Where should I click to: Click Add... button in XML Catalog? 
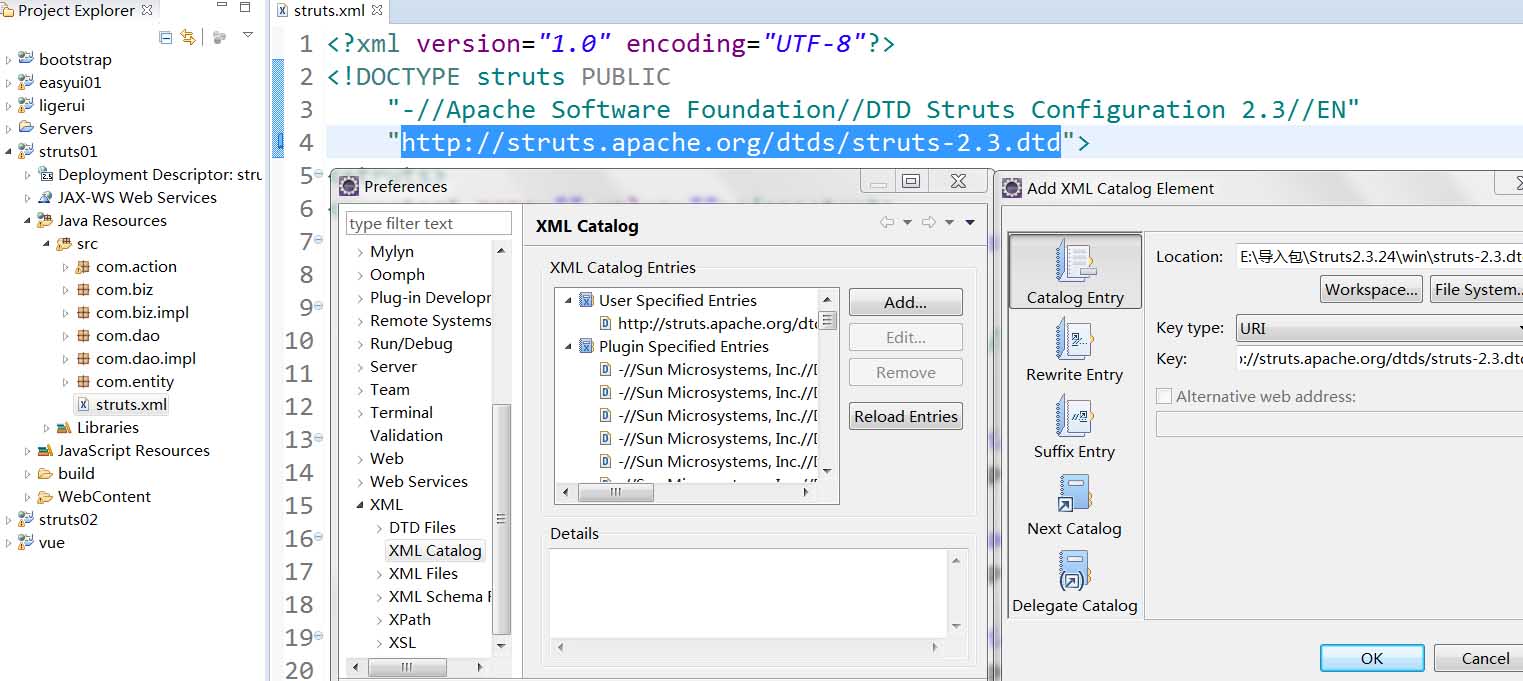[x=906, y=302]
